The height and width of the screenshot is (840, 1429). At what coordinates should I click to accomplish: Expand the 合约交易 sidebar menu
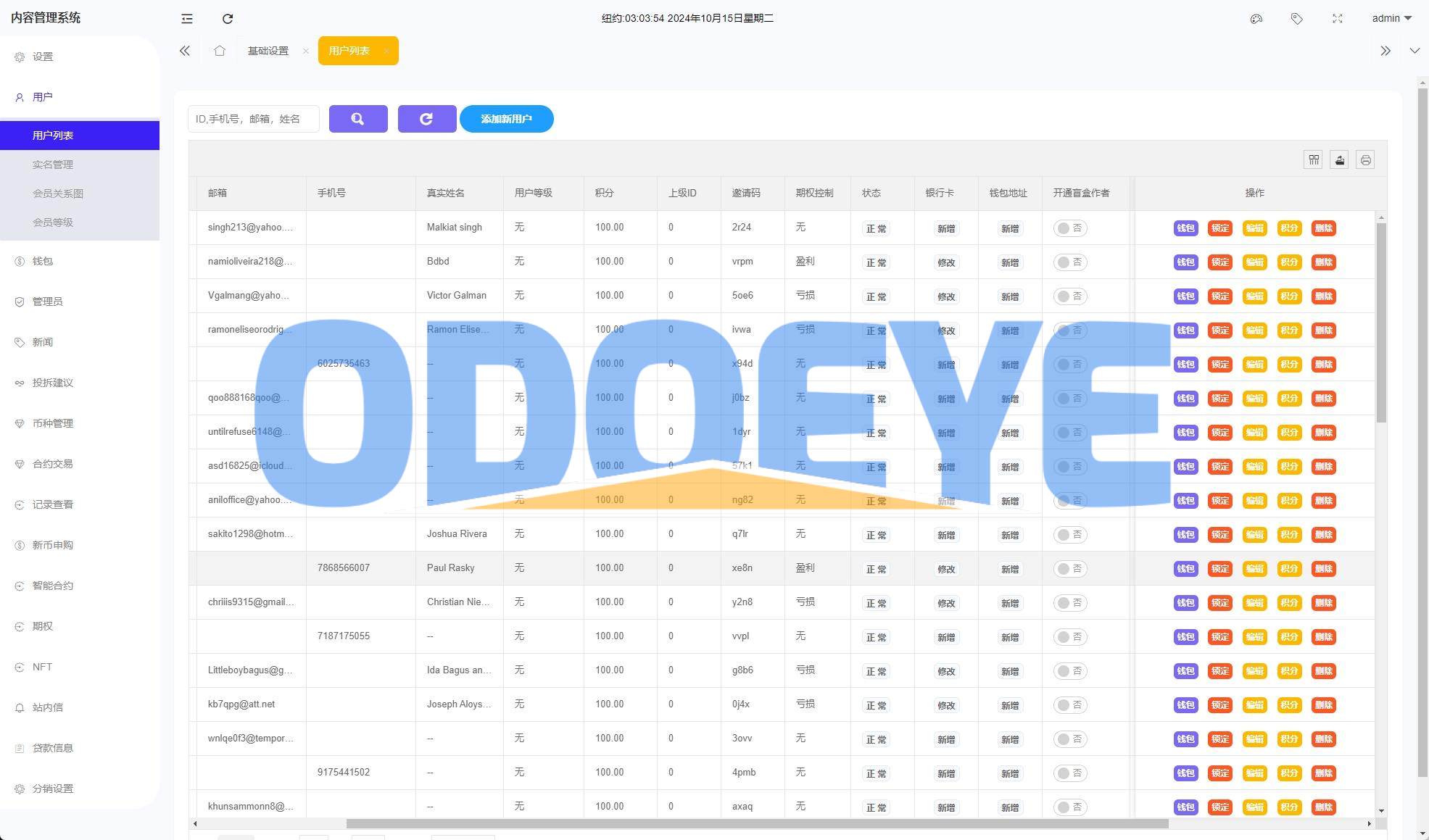(80, 464)
